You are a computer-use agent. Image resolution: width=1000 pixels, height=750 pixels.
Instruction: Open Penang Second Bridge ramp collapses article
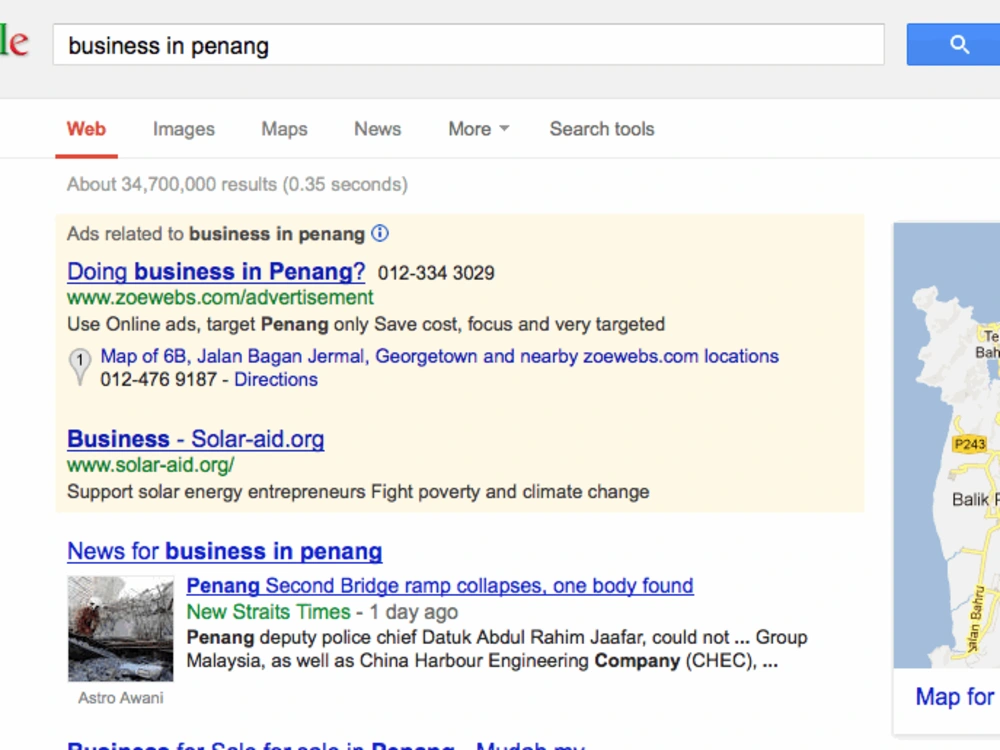(440, 585)
